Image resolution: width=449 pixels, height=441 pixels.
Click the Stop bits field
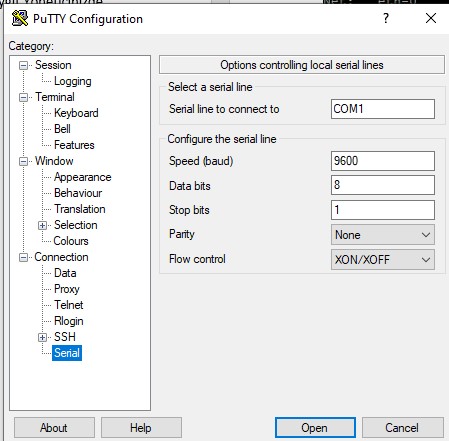pyautogui.click(x=383, y=210)
